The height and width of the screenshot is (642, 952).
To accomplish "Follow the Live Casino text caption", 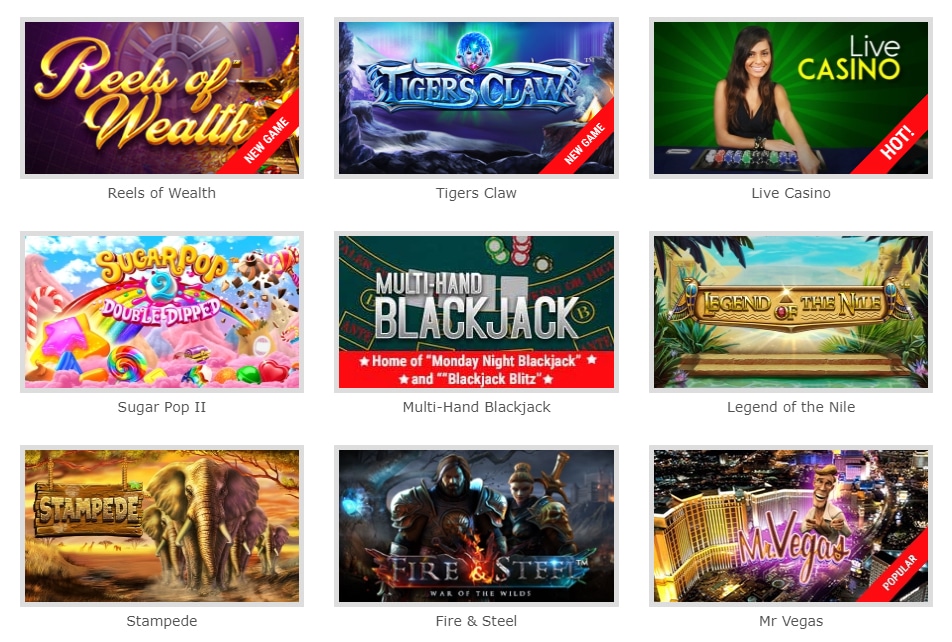I will 790,193.
